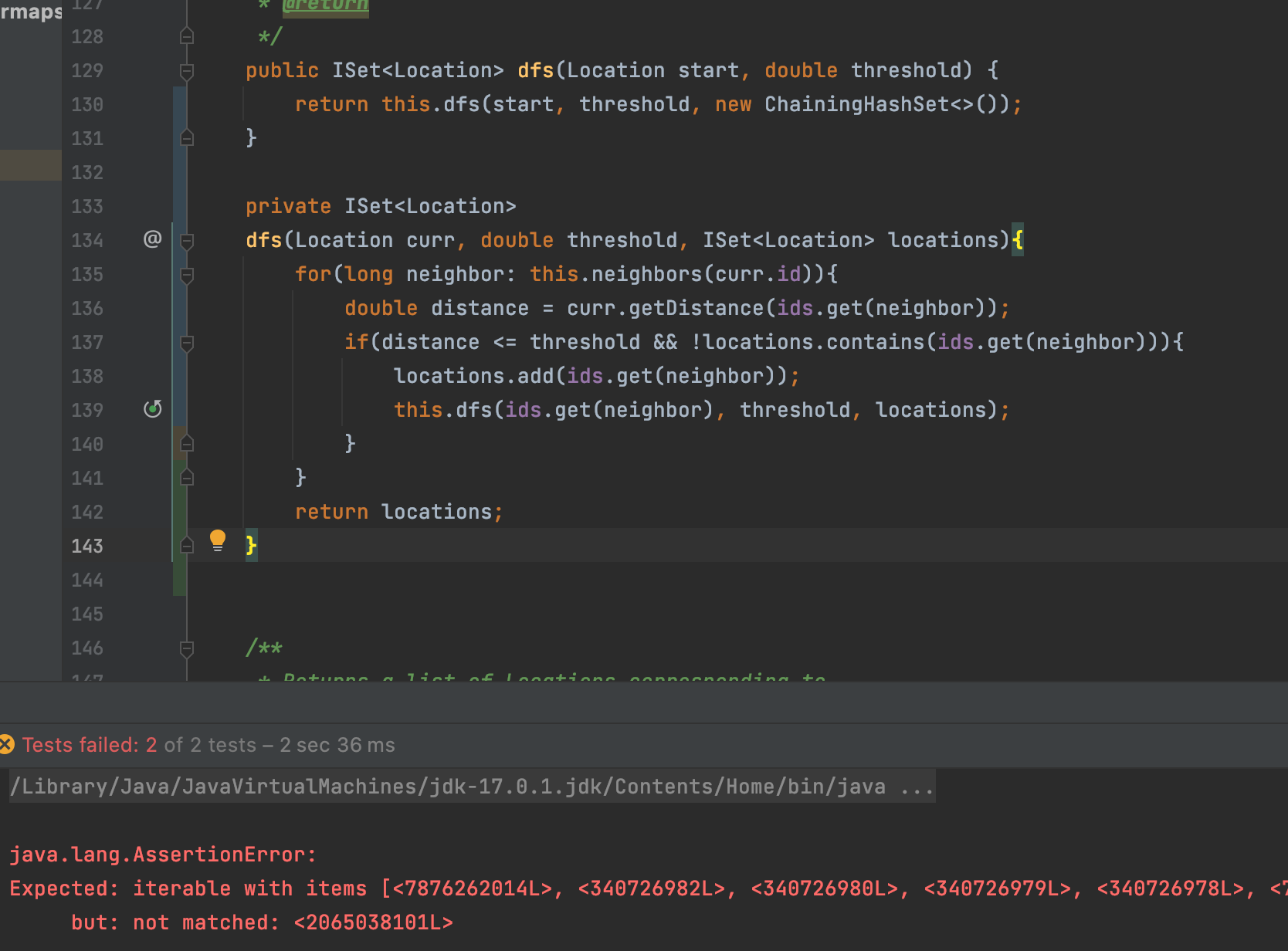Click line number 132 in the gutter
Viewport: 1288px width, 951px height.
tap(87, 172)
